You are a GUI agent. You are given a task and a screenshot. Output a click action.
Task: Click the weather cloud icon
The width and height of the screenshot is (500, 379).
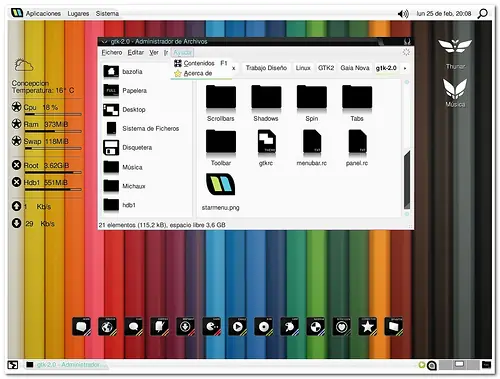(24, 65)
